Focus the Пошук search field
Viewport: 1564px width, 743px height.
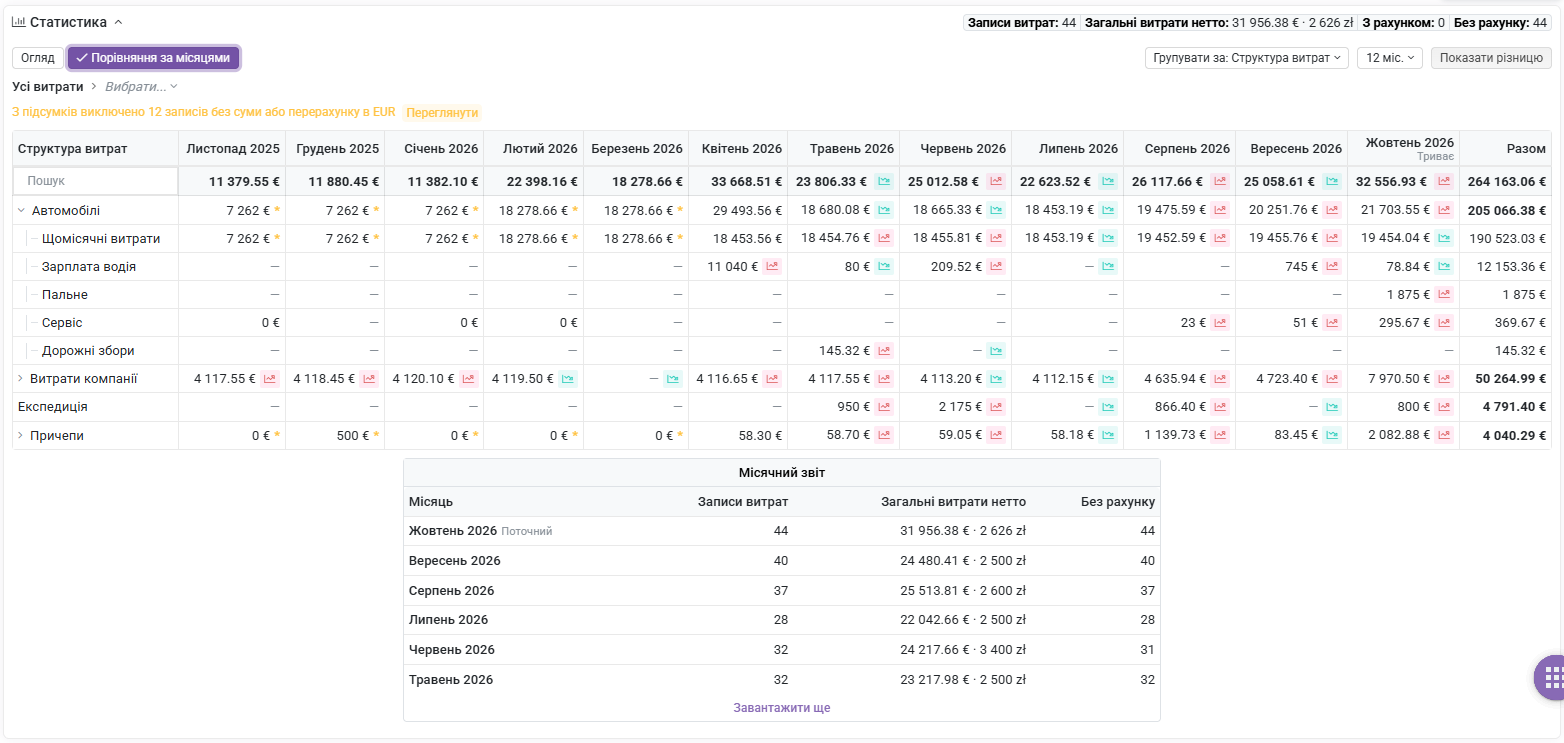coord(96,181)
